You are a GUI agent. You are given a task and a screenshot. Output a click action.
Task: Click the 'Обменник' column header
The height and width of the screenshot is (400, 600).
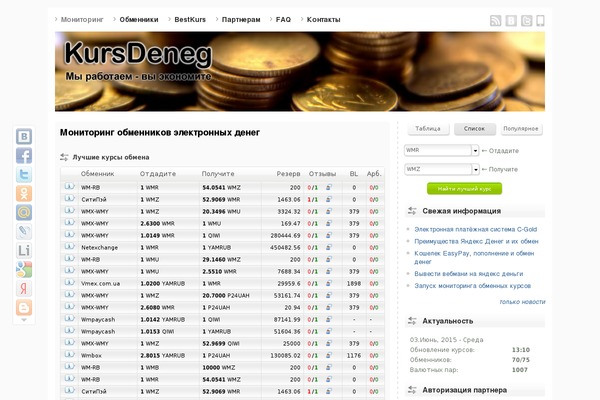click(97, 174)
